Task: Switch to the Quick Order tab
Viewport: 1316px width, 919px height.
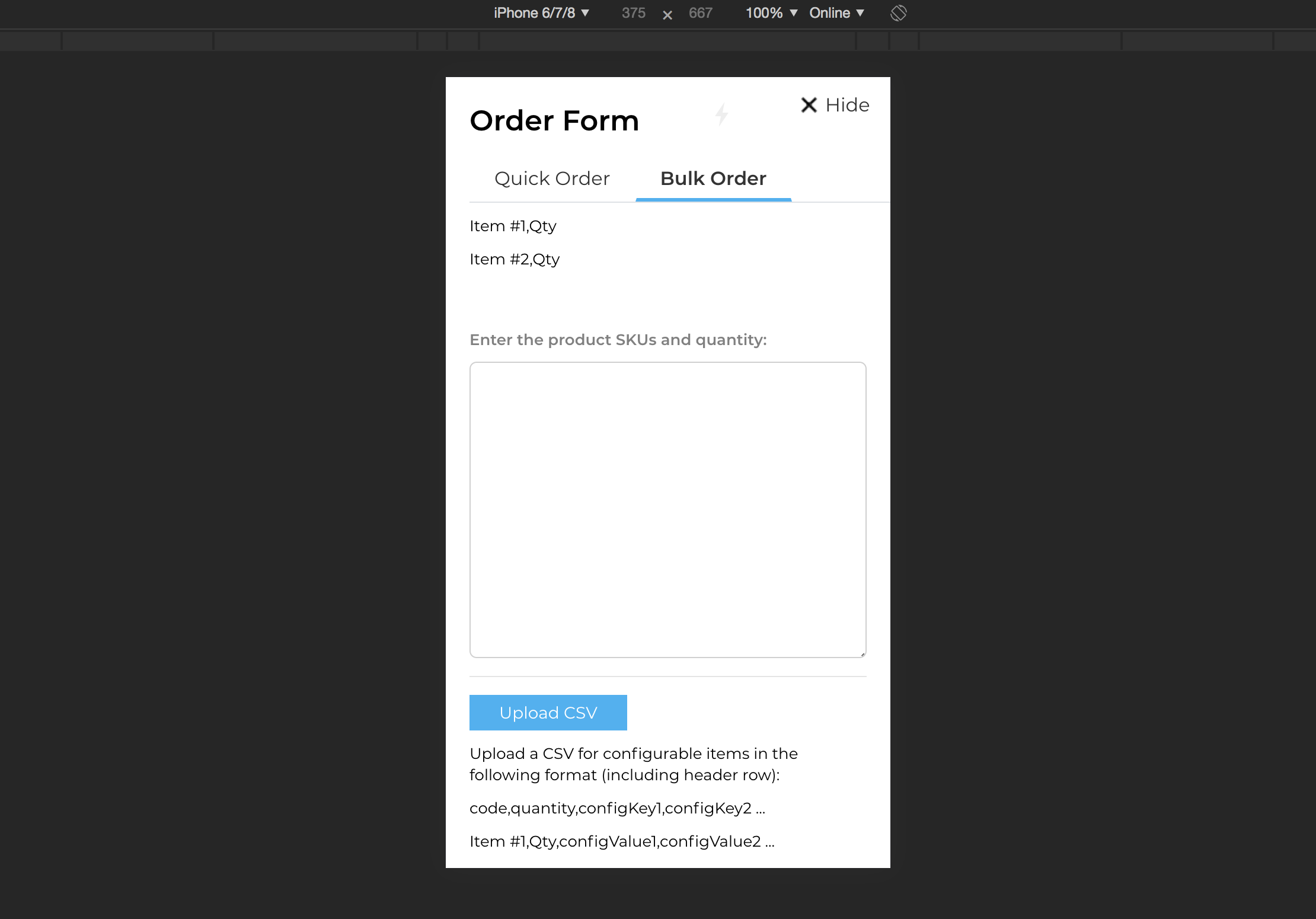Action: pos(552,178)
